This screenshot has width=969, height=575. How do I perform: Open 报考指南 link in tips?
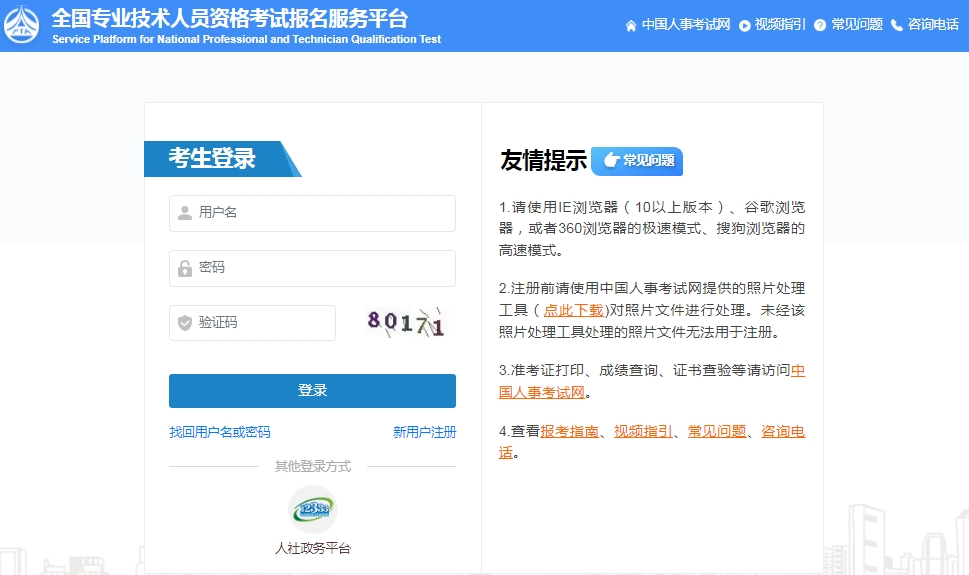point(569,431)
